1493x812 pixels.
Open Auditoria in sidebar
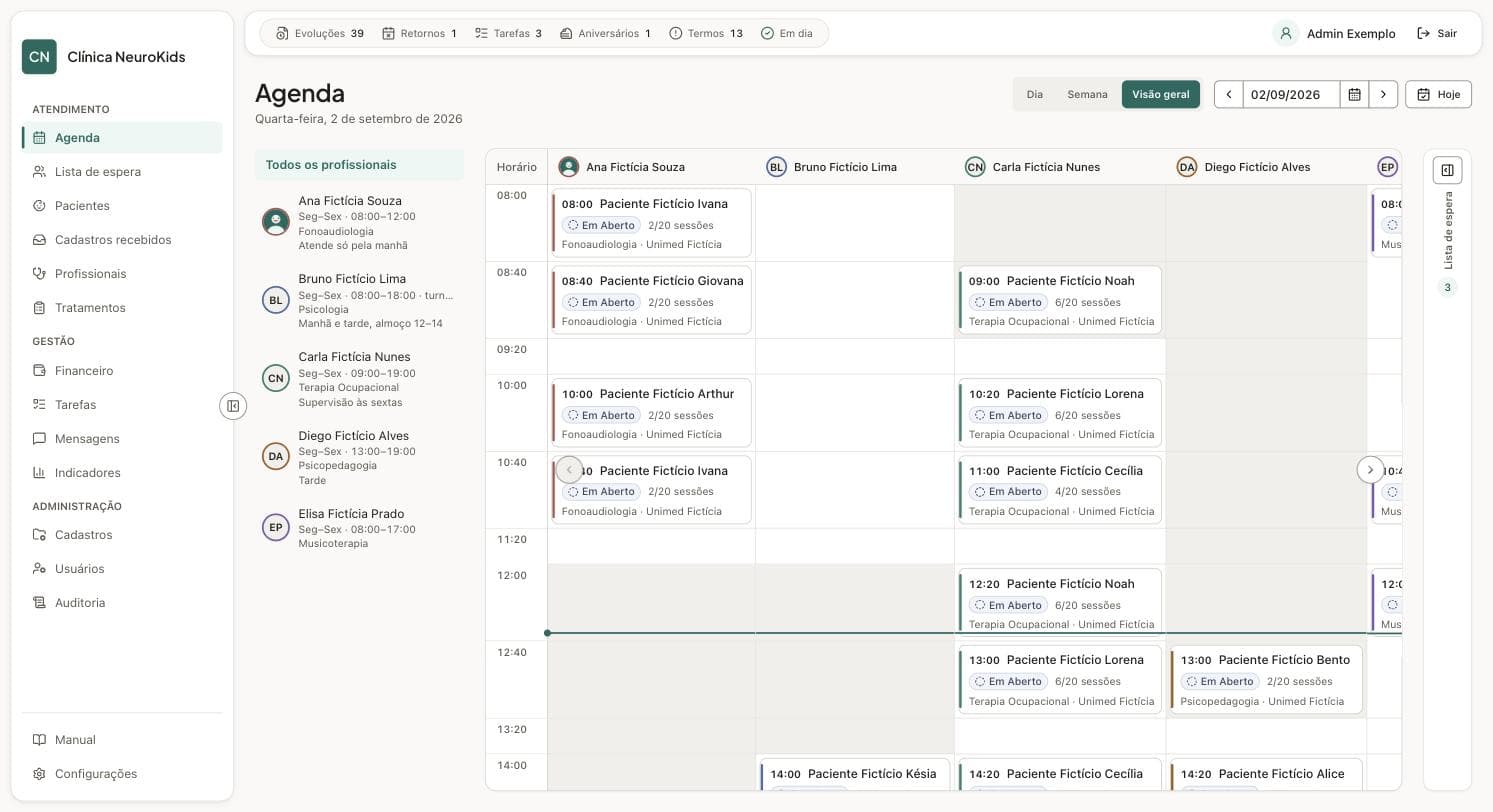coord(122,603)
